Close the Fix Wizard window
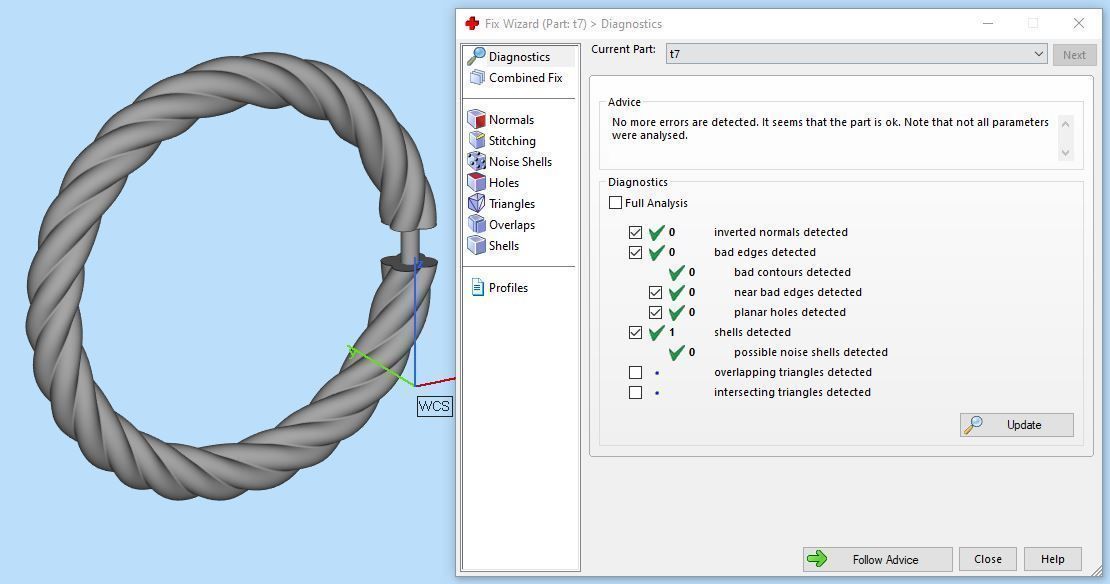The width and height of the screenshot is (1110, 584). click(1079, 23)
